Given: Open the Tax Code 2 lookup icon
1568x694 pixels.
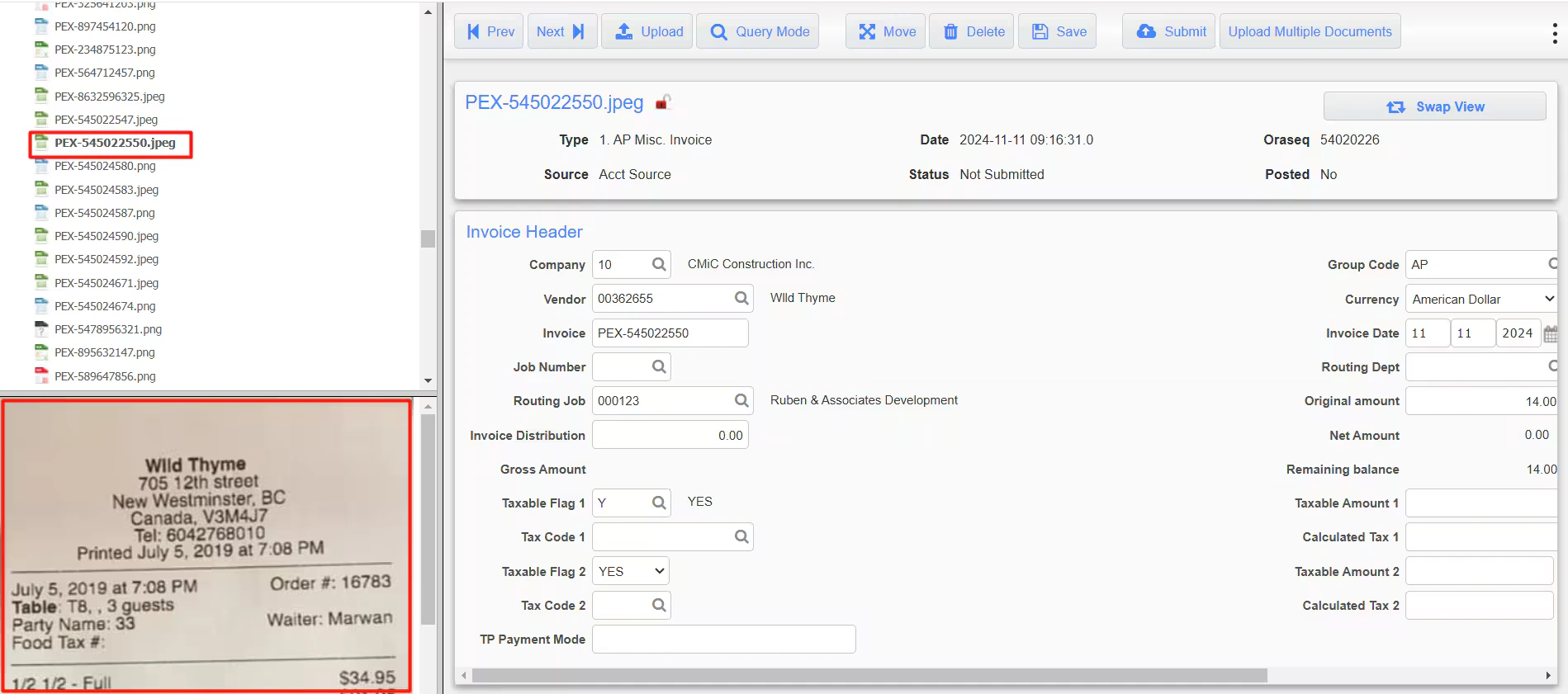Looking at the screenshot, I should pyautogui.click(x=659, y=605).
